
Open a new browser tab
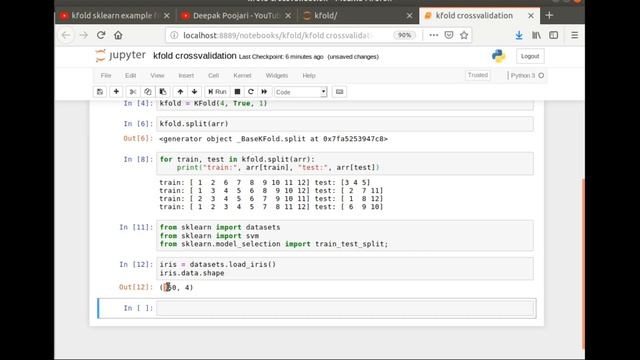click(549, 16)
